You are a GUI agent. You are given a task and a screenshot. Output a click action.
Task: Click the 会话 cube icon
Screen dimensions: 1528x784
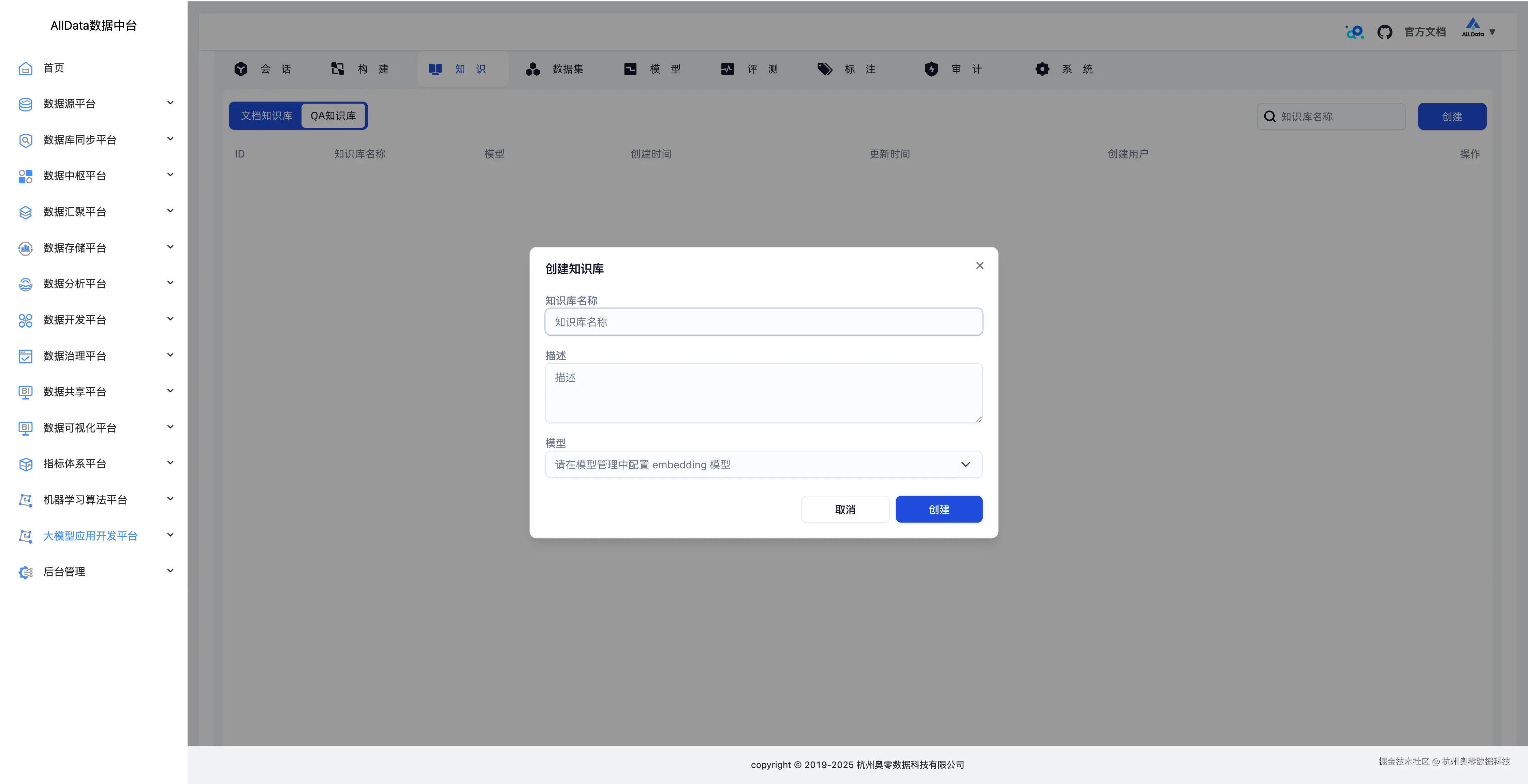pyautogui.click(x=241, y=70)
